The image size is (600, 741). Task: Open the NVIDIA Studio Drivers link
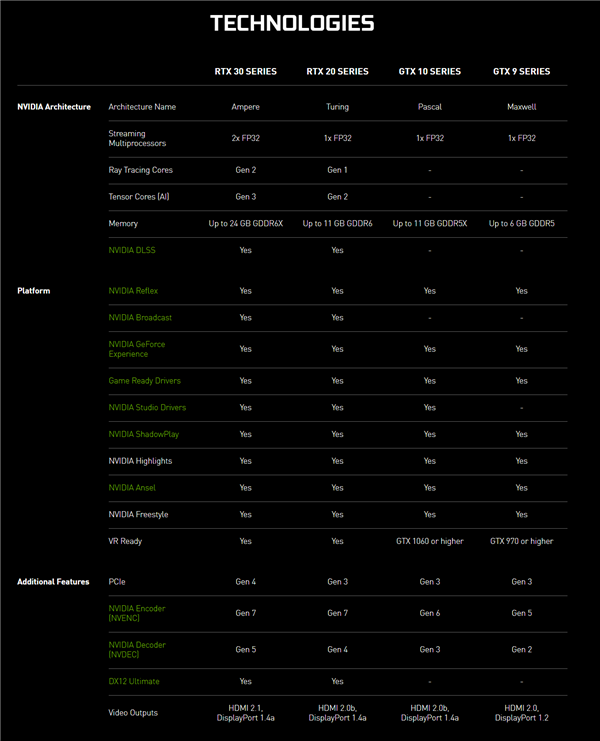tap(147, 407)
